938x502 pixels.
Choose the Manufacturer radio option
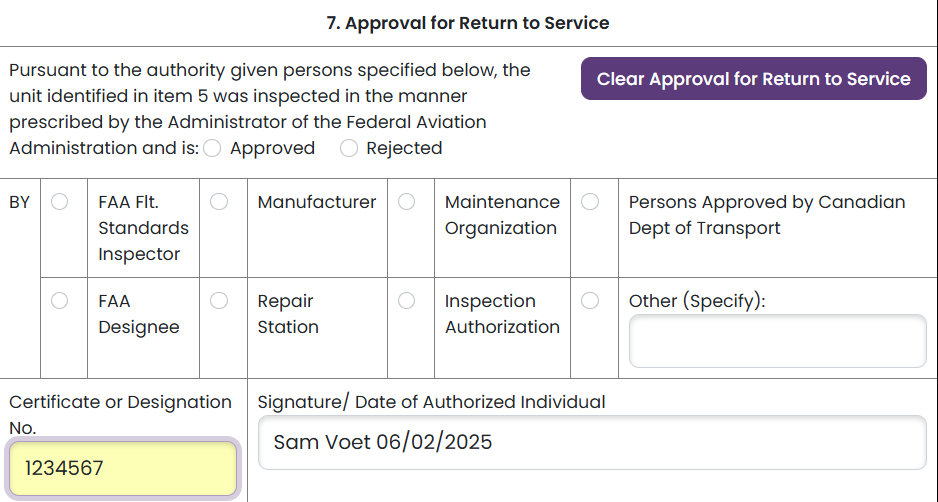219,202
